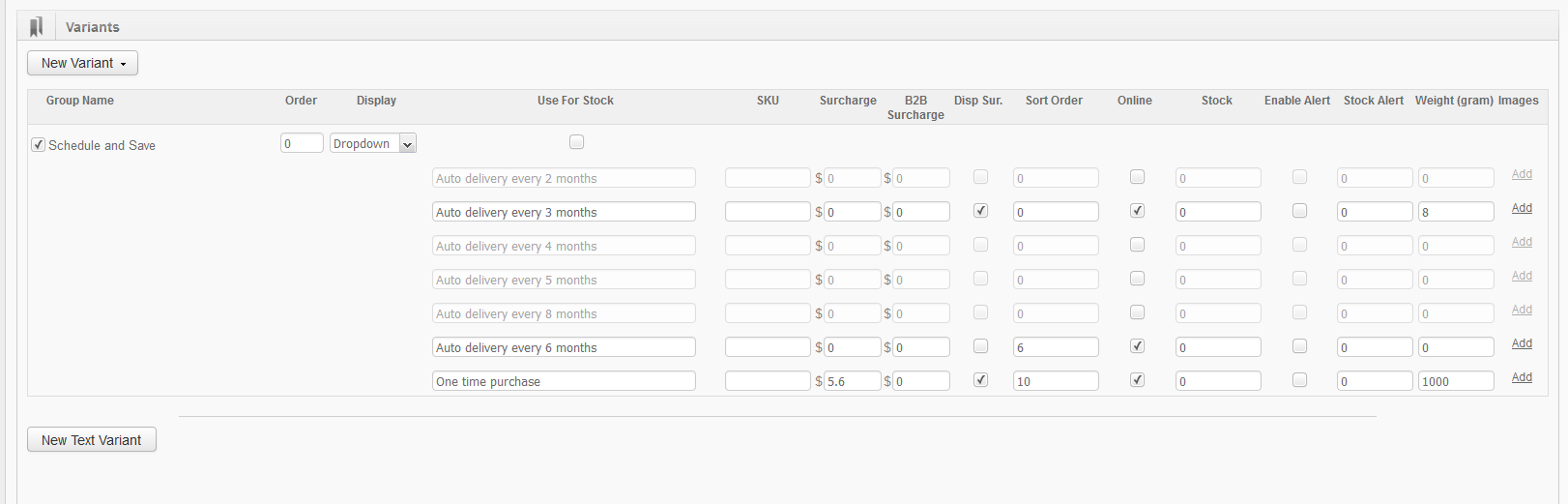Click Sort Order field with value 6
This screenshot has height=504, width=1568.
(1056, 347)
